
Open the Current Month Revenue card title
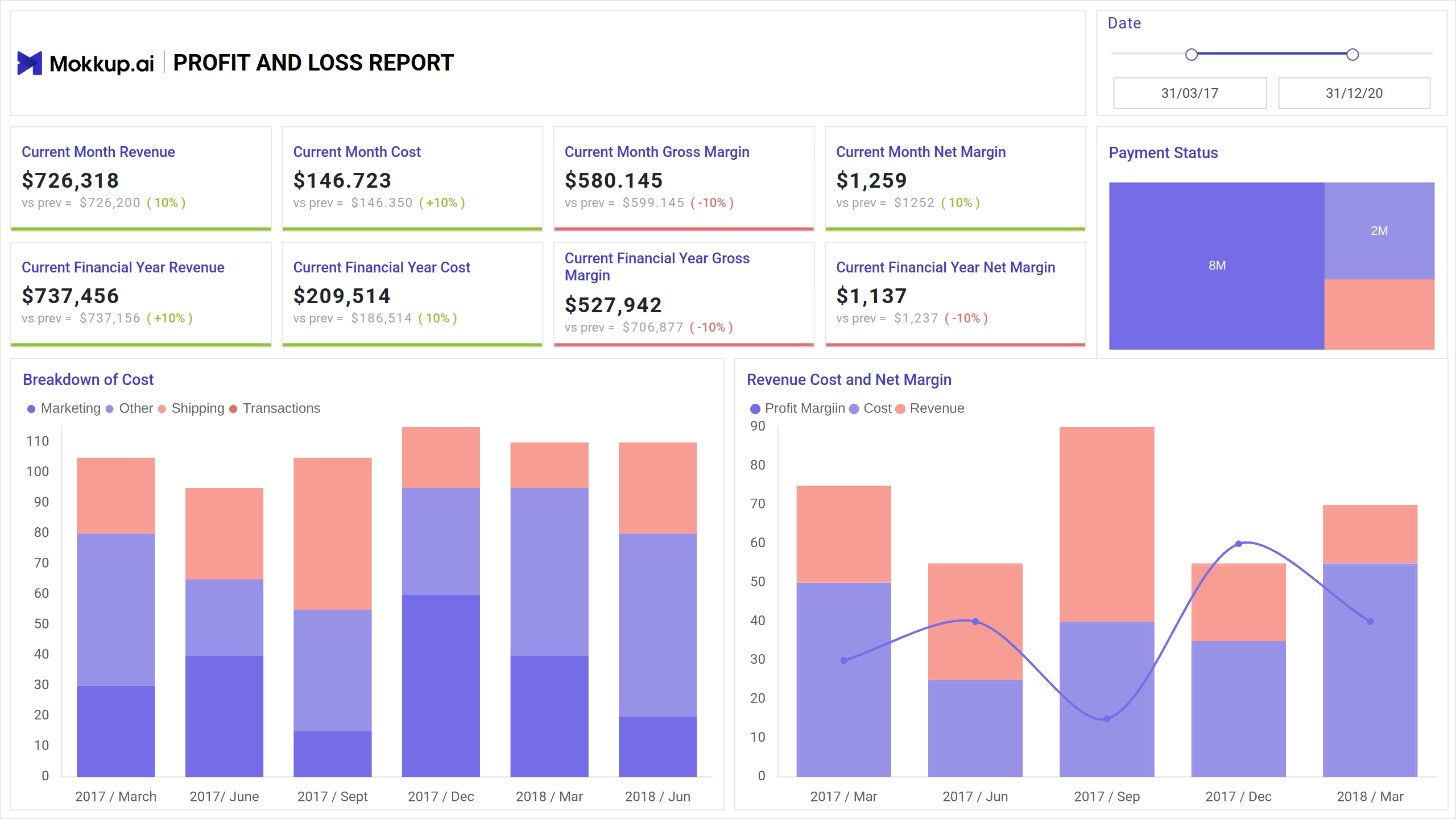pos(98,152)
